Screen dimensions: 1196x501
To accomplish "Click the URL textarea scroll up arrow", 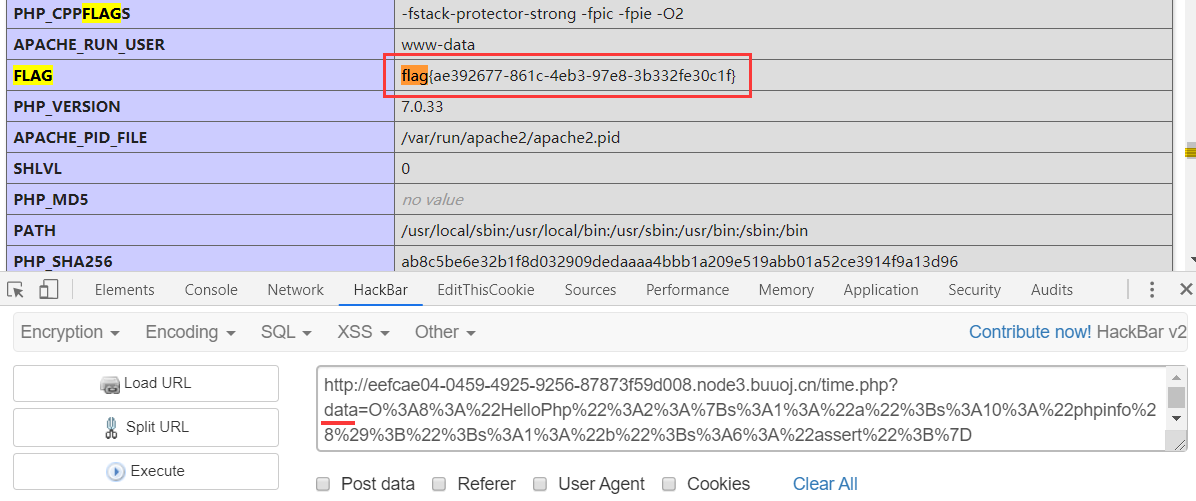I will pyautogui.click(x=1177, y=376).
